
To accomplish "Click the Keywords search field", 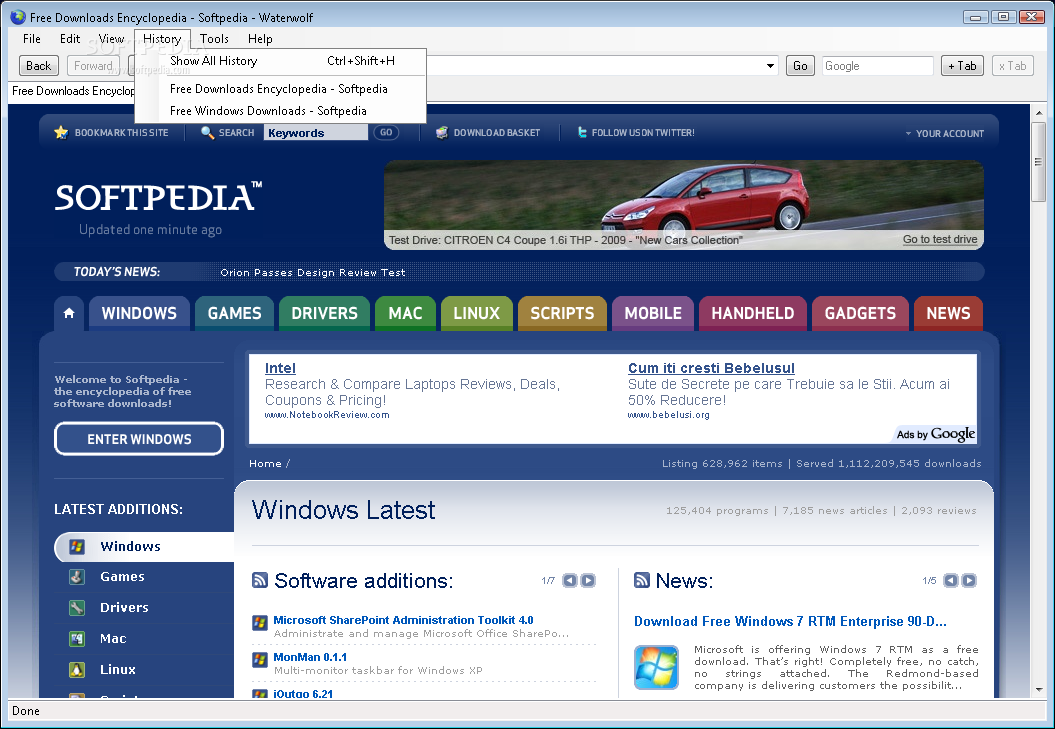I will tap(316, 133).
